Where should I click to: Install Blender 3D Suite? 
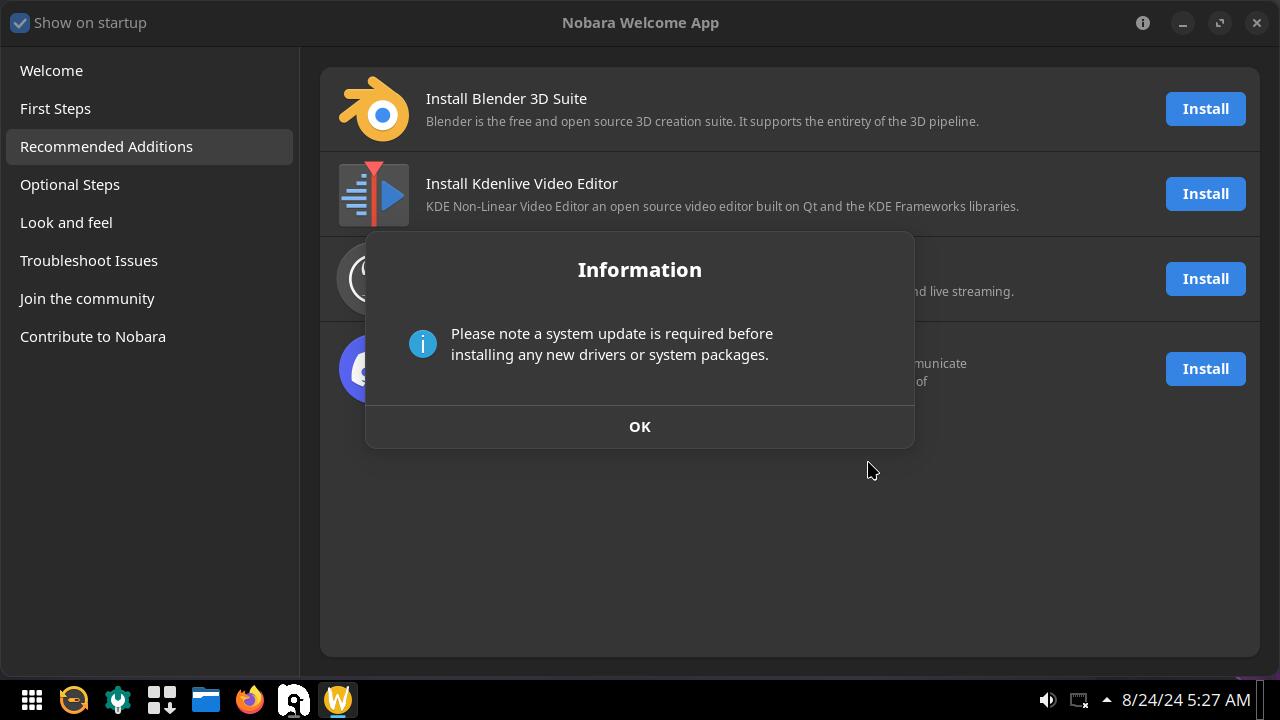[1205, 109]
